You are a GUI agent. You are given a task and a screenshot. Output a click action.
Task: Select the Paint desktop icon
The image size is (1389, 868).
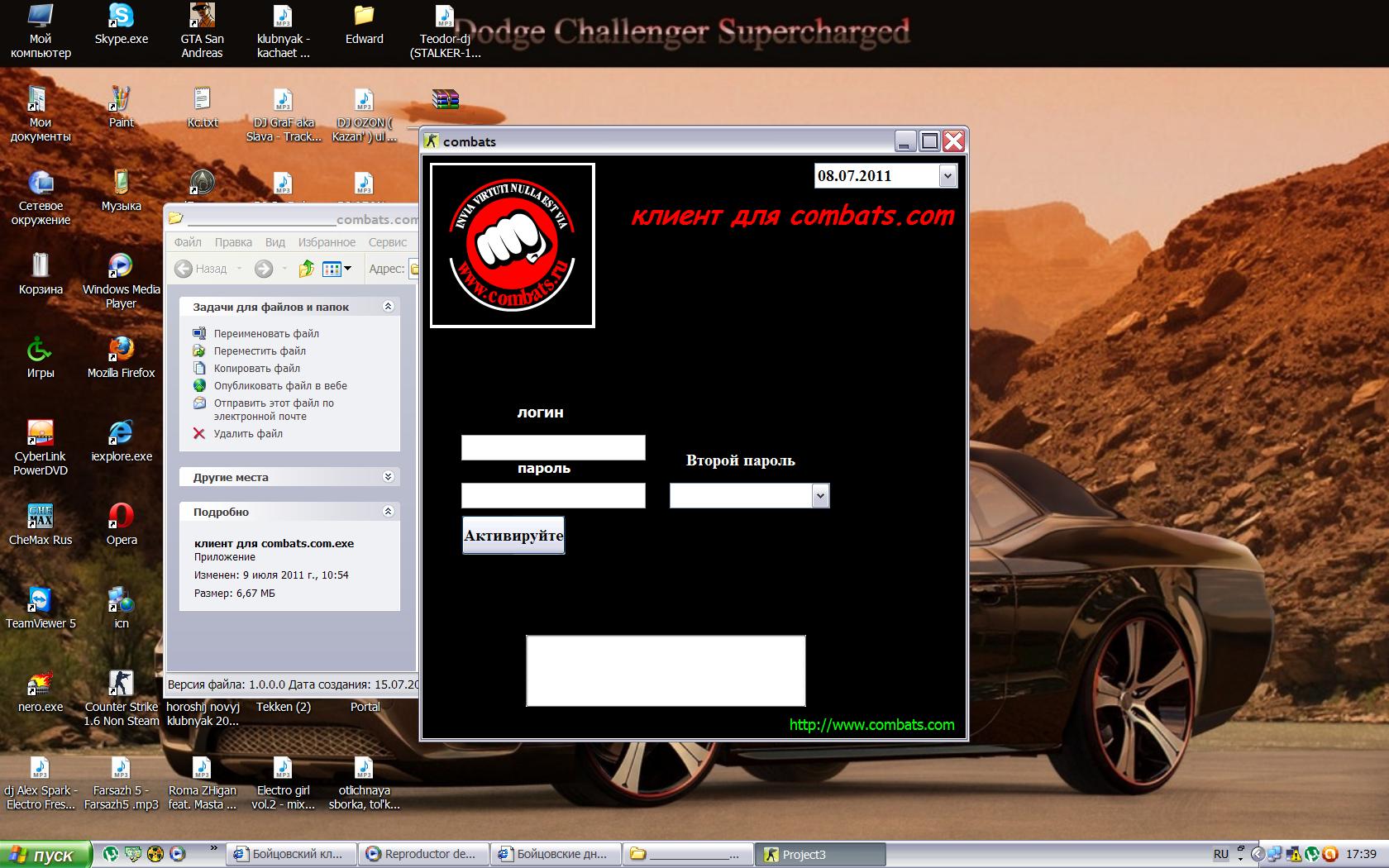tap(121, 107)
